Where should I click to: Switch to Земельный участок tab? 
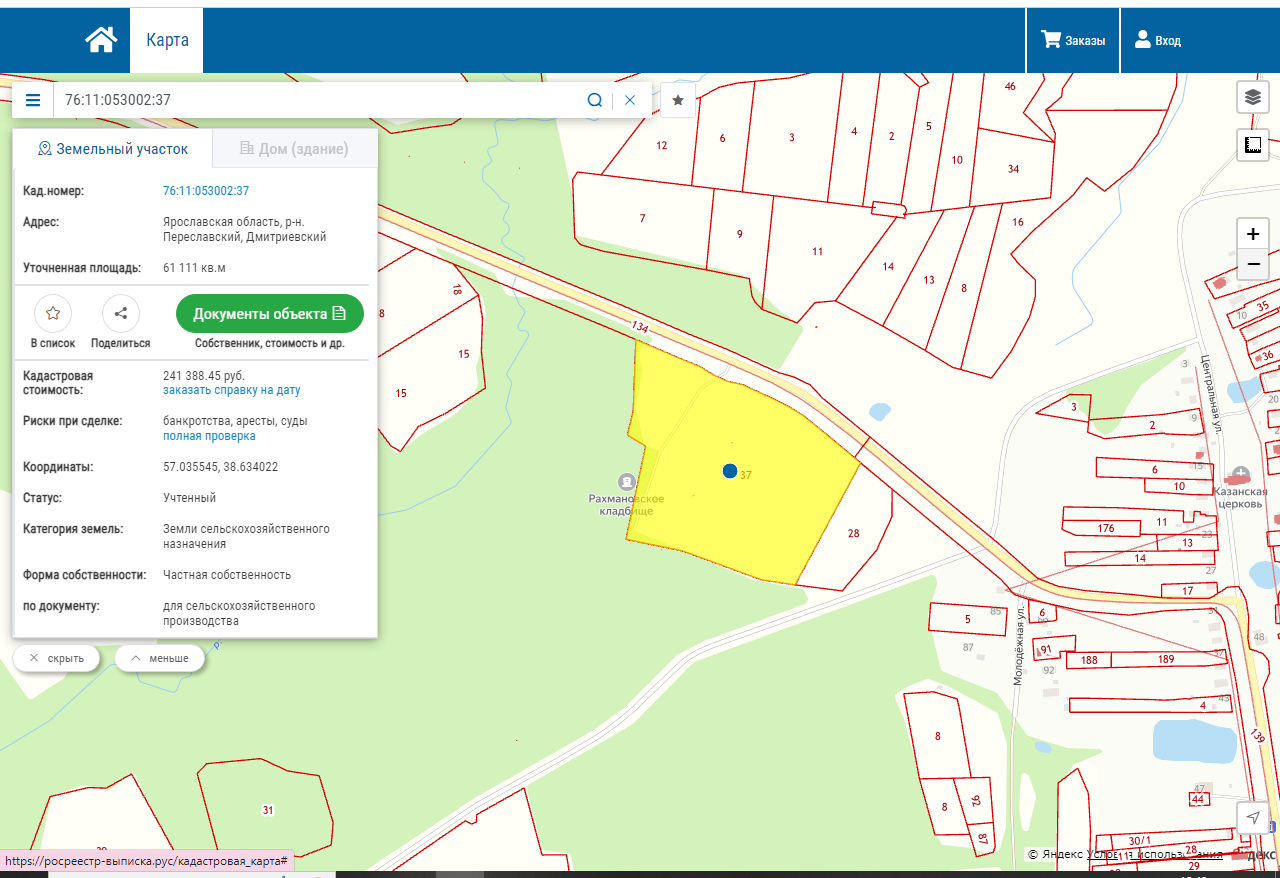(x=112, y=149)
